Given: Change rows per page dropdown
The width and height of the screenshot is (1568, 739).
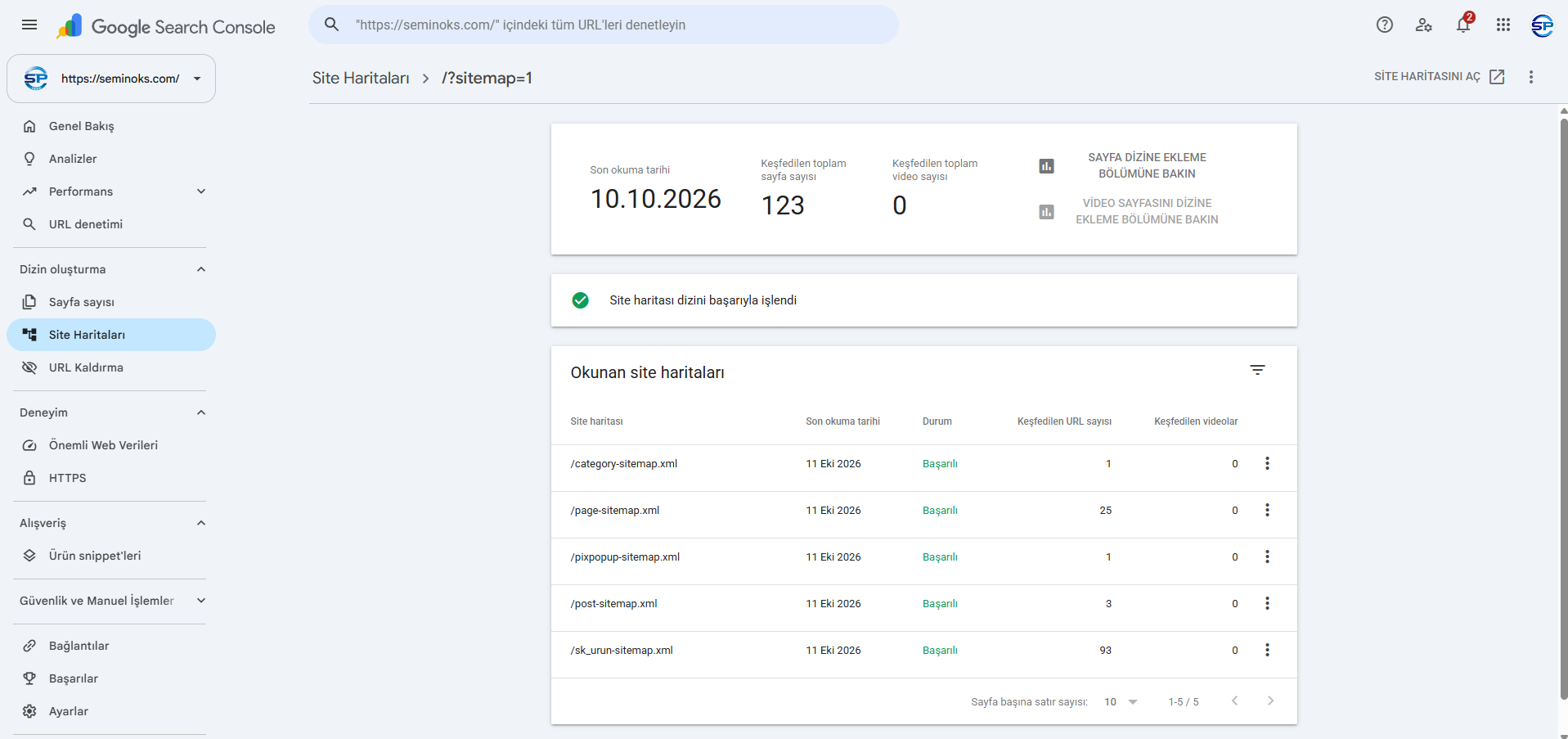Looking at the screenshot, I should click(1121, 702).
